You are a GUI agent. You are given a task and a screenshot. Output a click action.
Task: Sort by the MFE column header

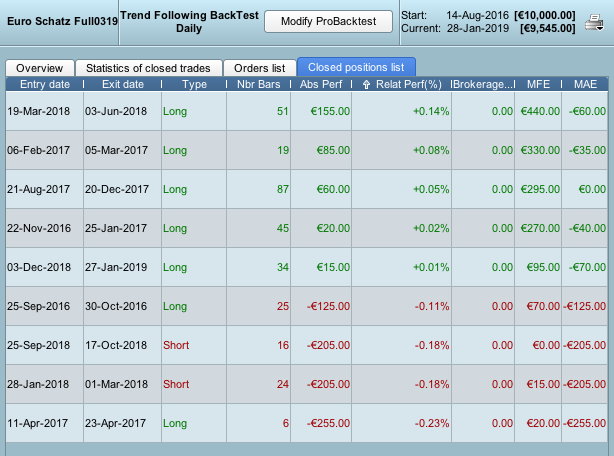(538, 85)
